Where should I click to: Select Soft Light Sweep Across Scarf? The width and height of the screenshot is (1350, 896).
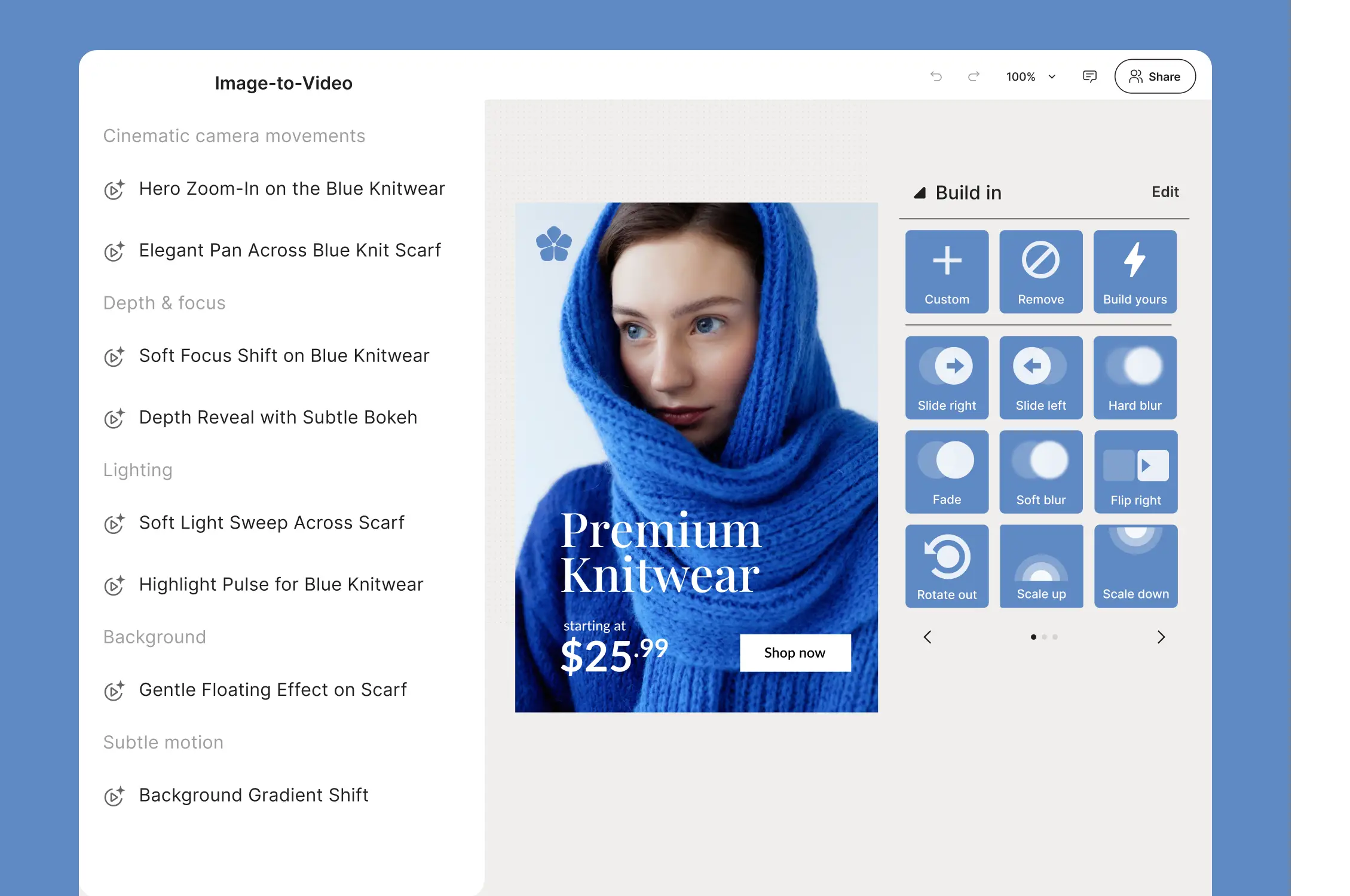(x=271, y=523)
